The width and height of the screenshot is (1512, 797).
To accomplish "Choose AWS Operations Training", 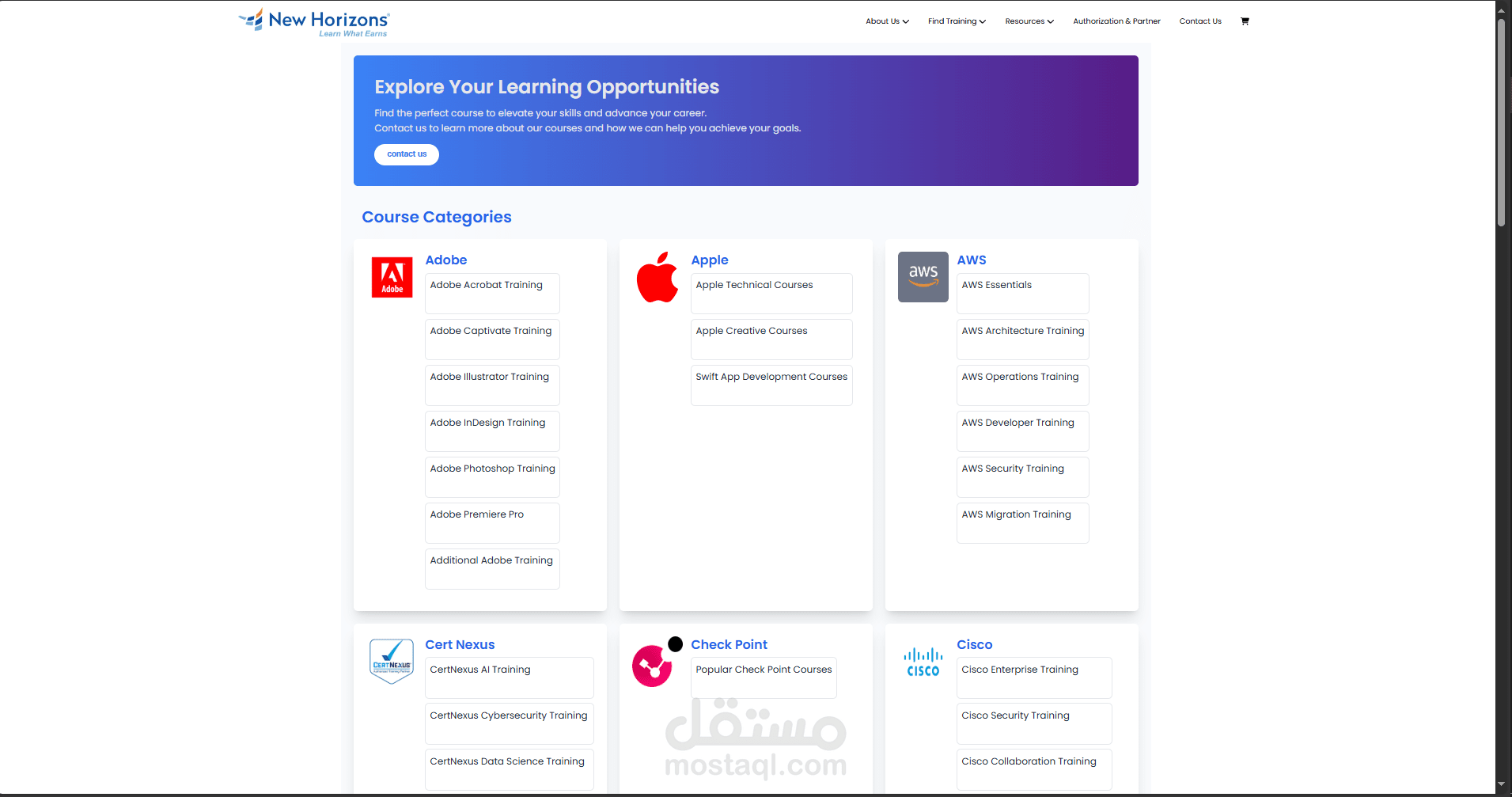I will (1023, 385).
